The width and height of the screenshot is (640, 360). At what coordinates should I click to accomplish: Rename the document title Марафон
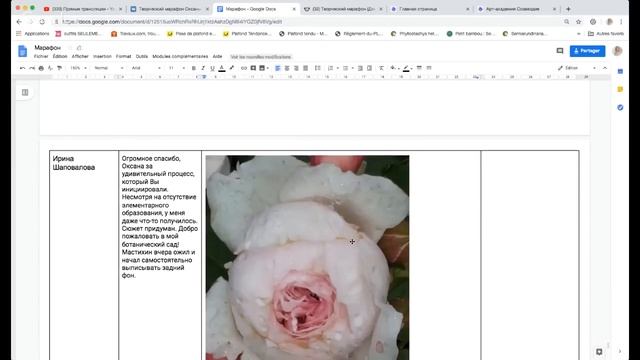(x=47, y=48)
